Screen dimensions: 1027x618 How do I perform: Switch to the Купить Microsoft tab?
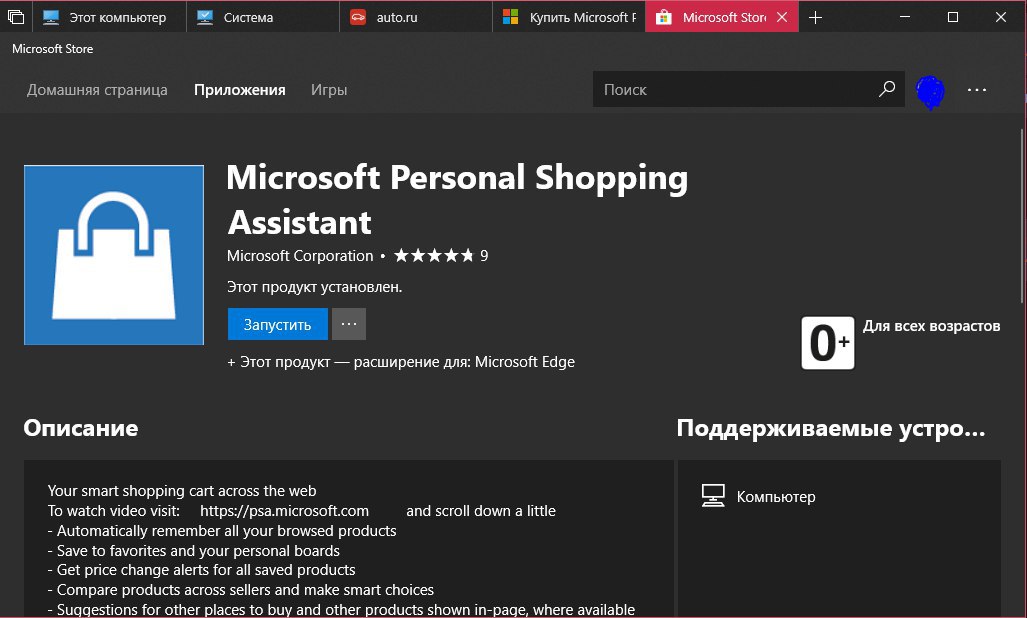pyautogui.click(x=569, y=18)
